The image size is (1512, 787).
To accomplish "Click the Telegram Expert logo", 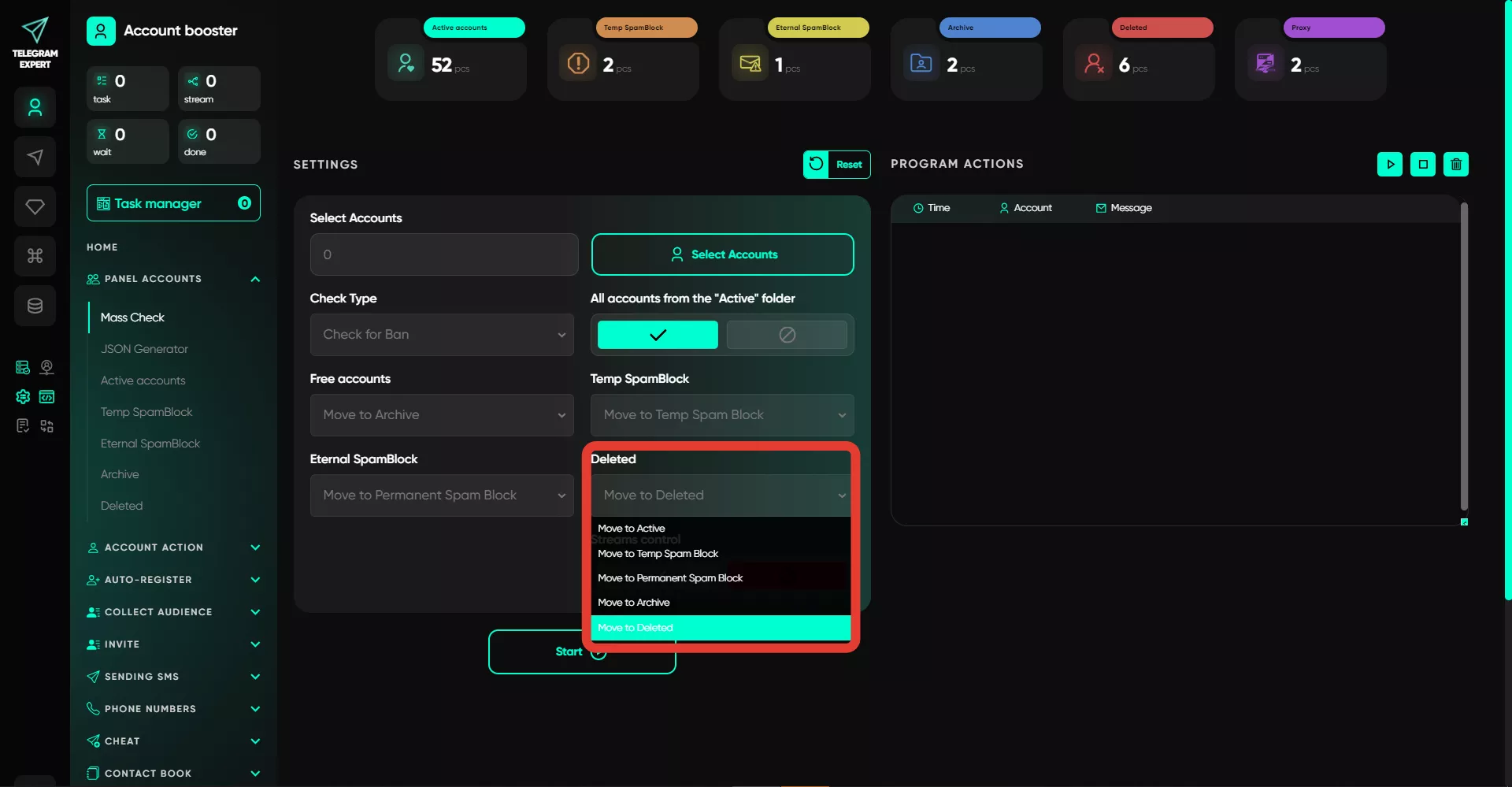I will [x=35, y=43].
